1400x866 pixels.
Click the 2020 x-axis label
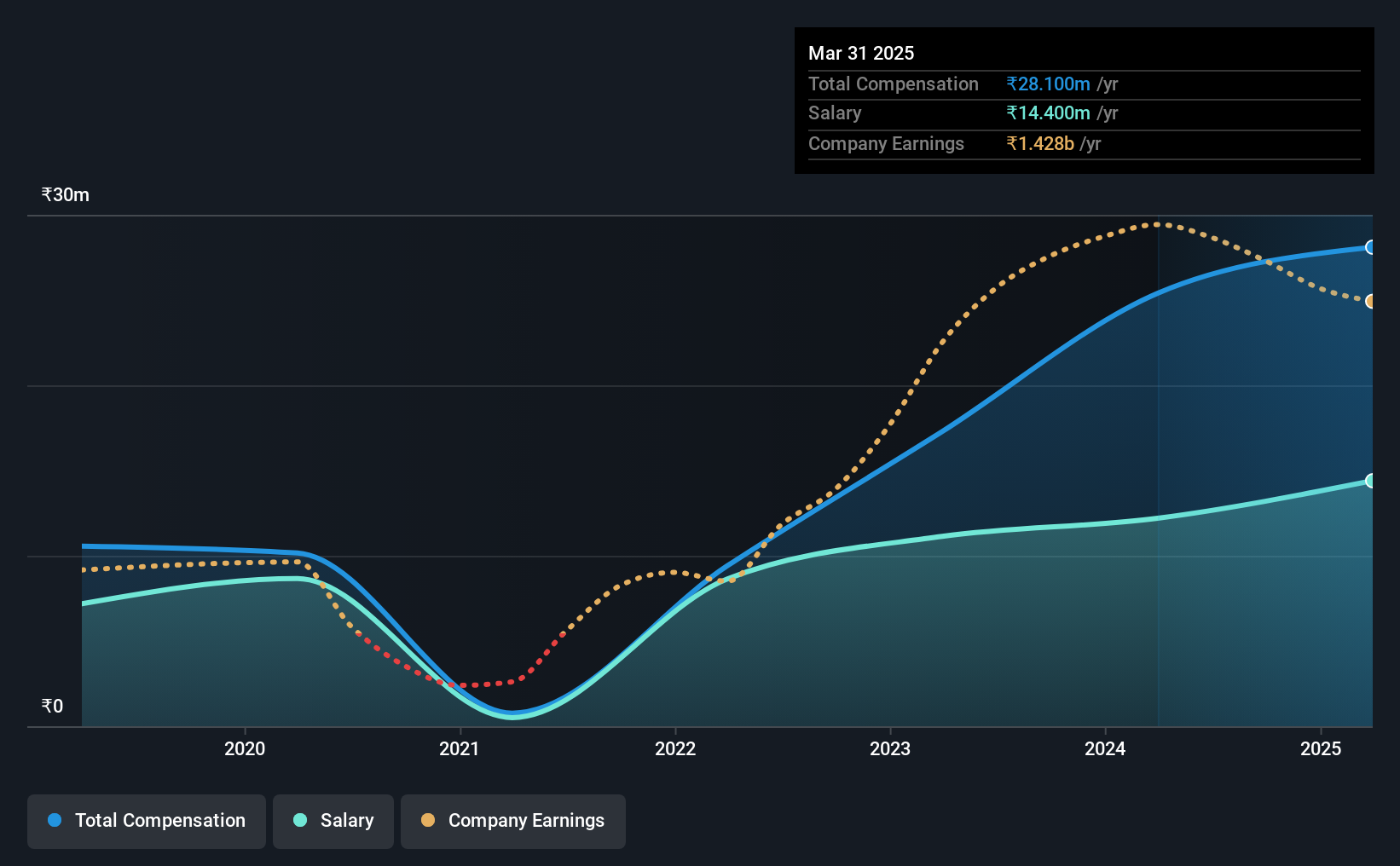coord(245,748)
